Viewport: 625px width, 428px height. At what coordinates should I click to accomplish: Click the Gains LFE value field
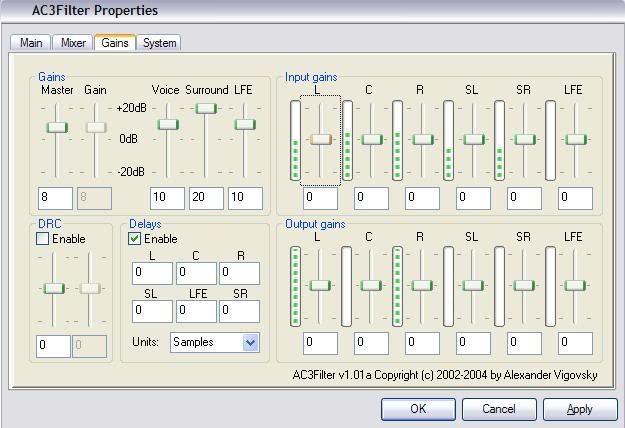click(x=246, y=198)
